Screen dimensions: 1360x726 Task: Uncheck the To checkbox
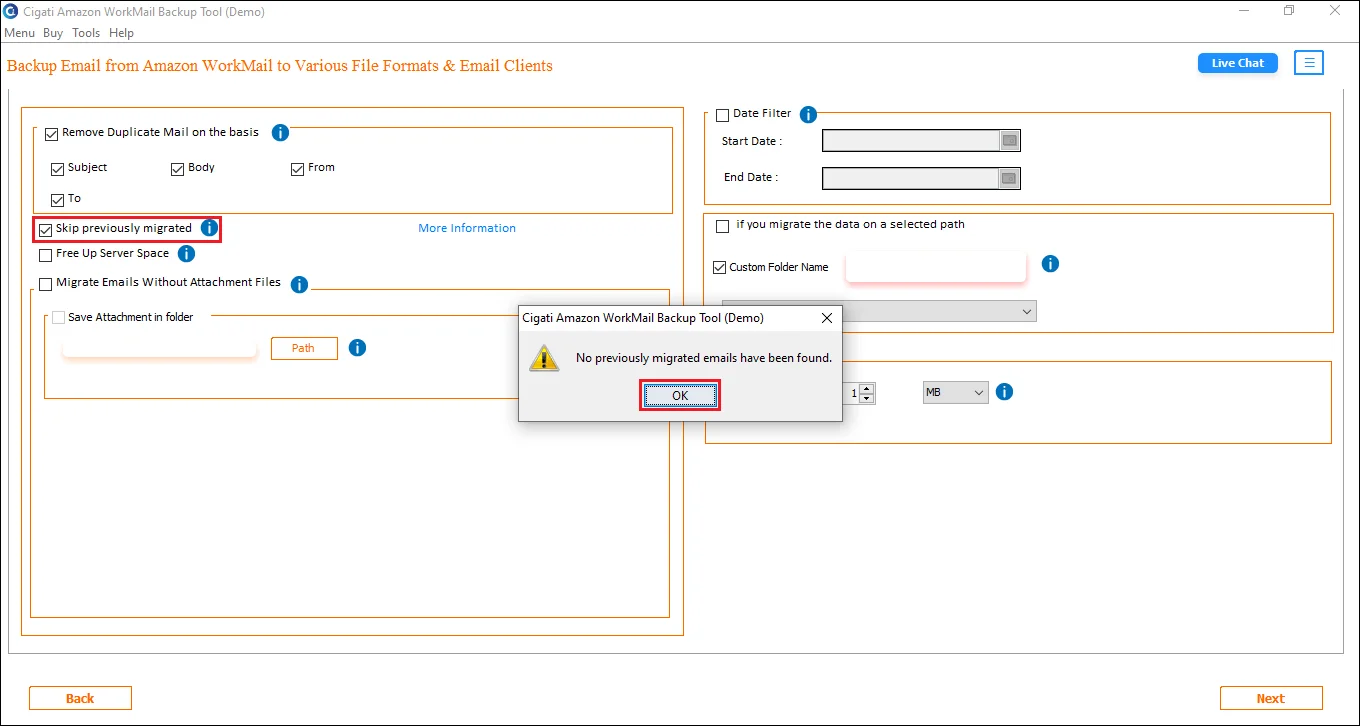click(x=58, y=200)
